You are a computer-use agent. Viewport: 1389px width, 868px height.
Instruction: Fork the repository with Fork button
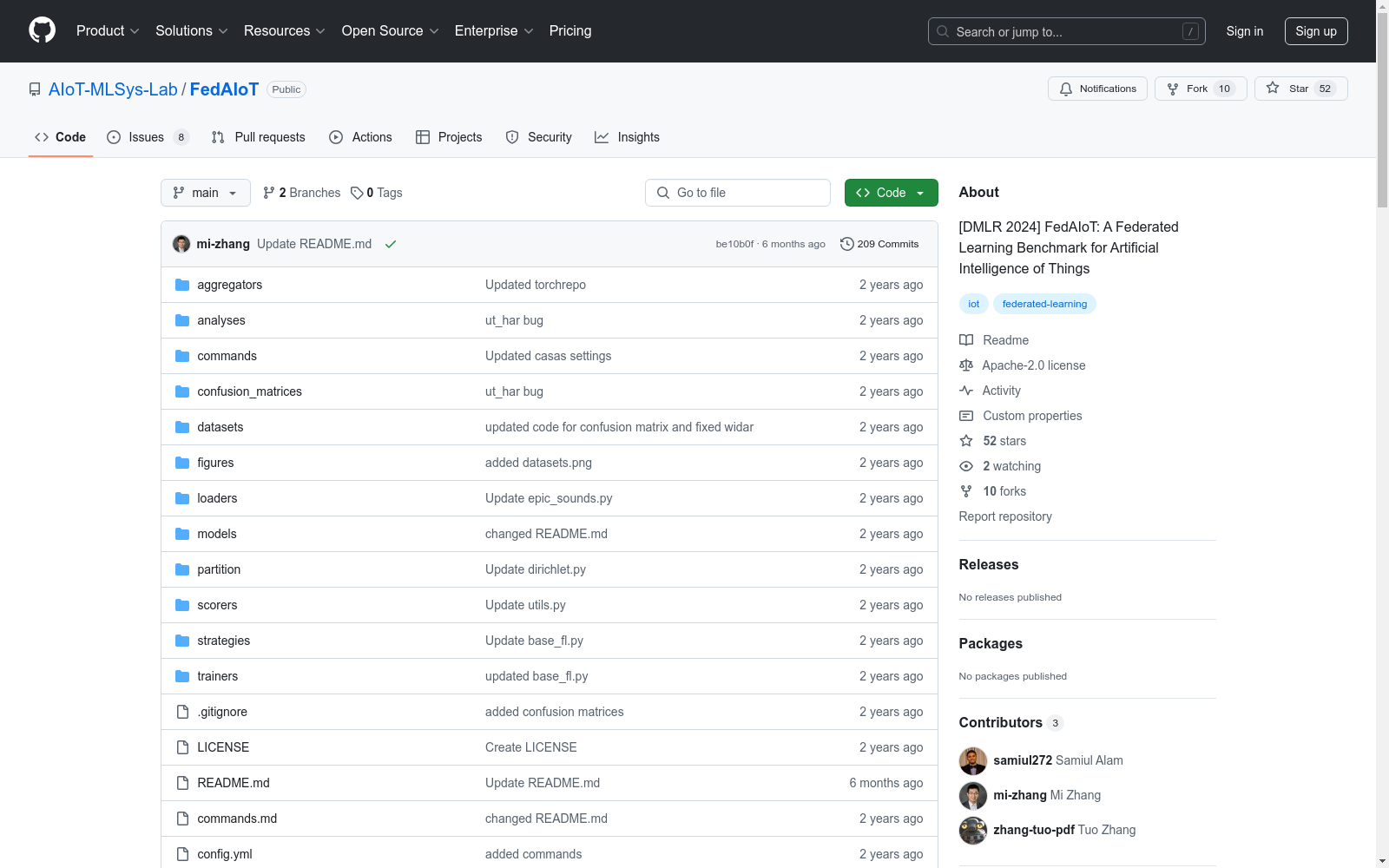point(1201,89)
